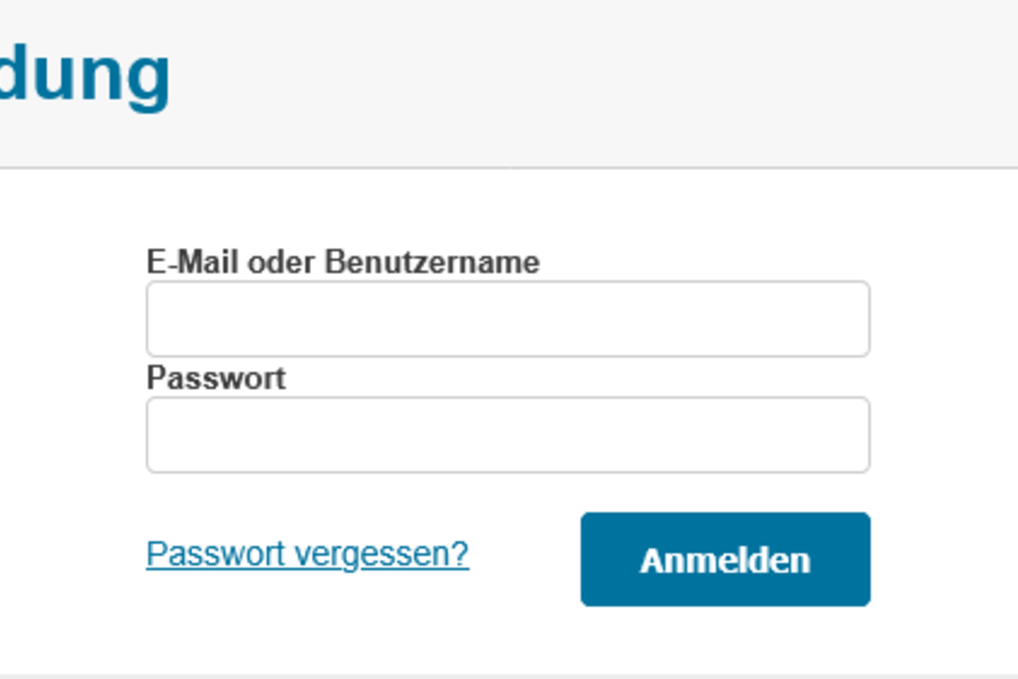This screenshot has height=679, width=1018.
Task: Click the Passwort field label
Action: 216,378
